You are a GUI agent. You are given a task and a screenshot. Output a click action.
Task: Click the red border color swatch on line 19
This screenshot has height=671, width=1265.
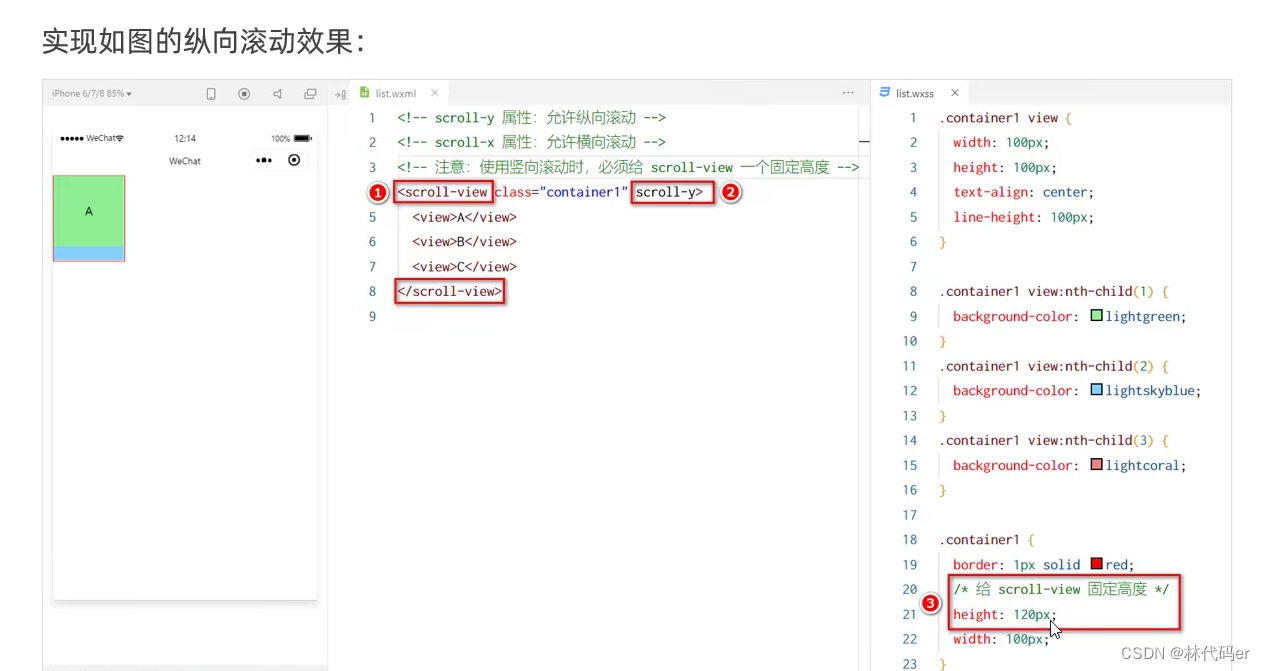click(1096, 564)
